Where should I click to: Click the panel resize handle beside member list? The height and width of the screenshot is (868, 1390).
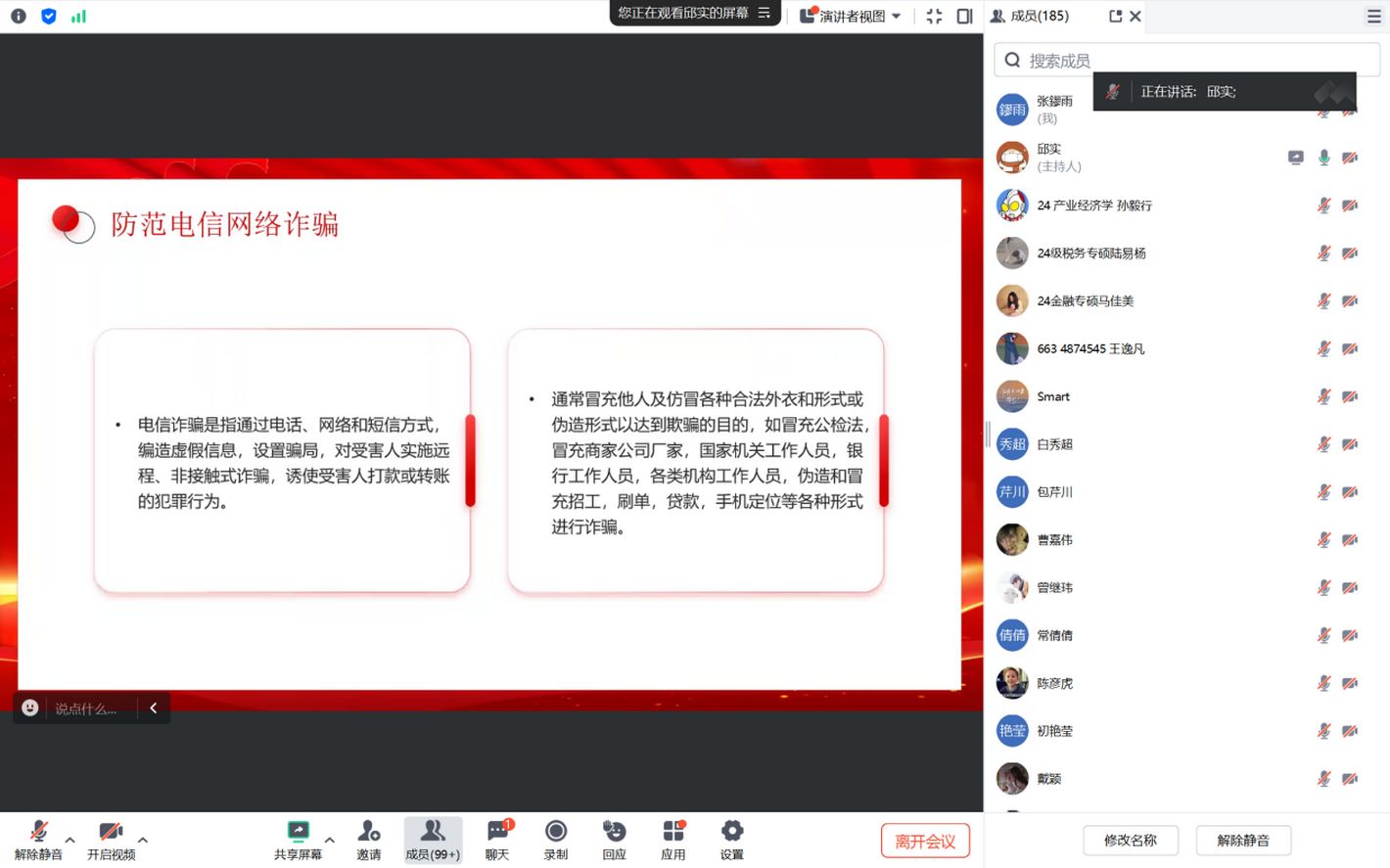point(988,434)
